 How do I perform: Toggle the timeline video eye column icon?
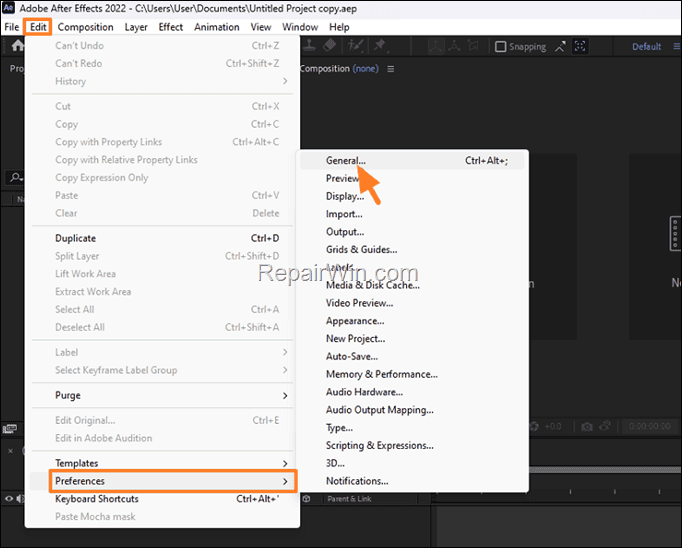pos(9,498)
